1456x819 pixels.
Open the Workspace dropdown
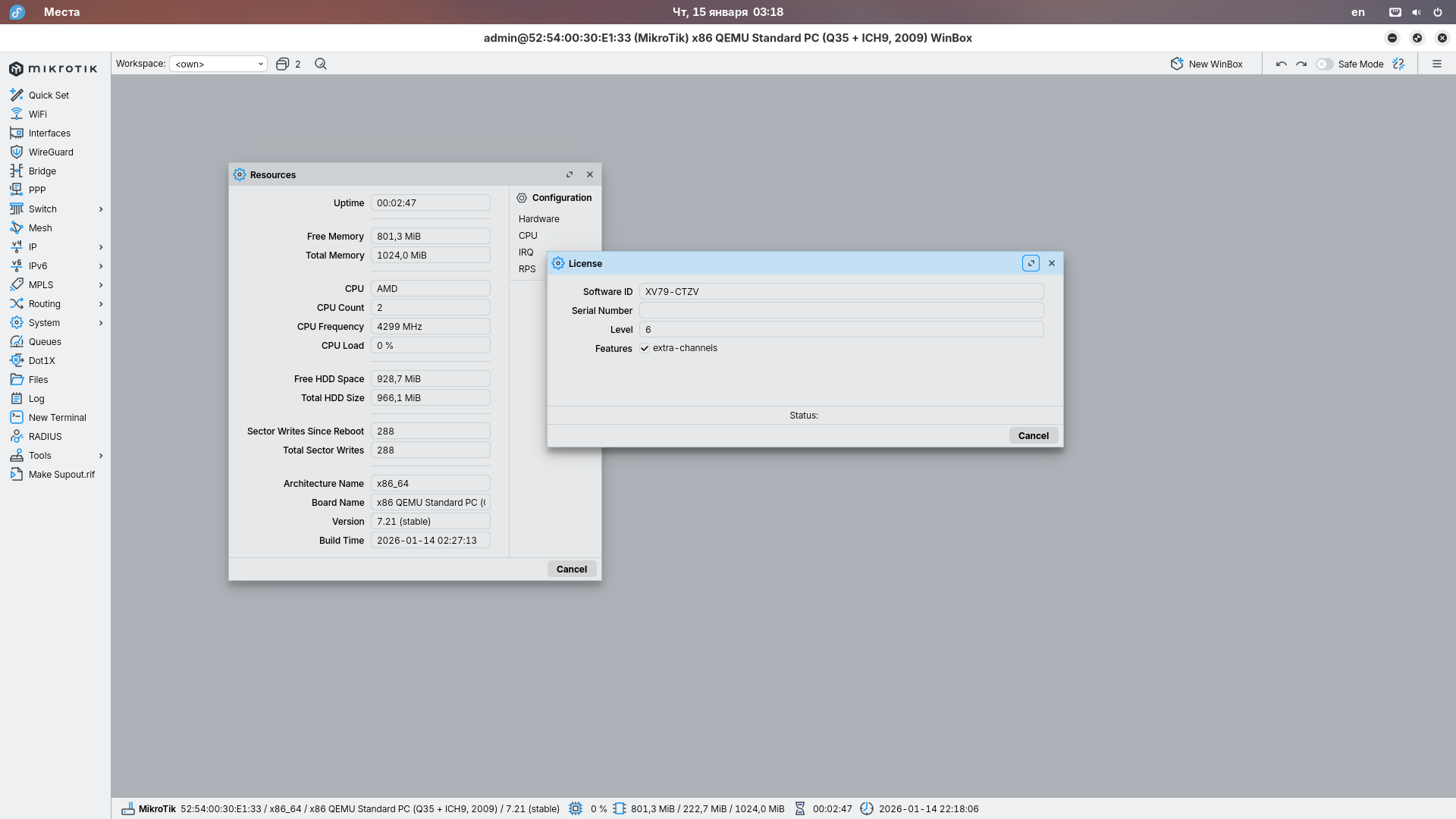(x=218, y=64)
